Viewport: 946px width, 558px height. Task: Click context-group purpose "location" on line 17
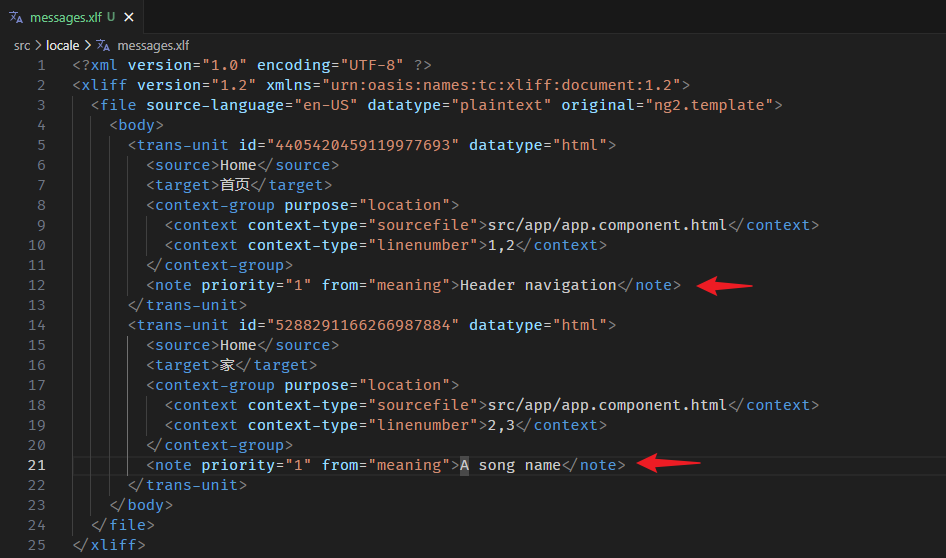405,385
